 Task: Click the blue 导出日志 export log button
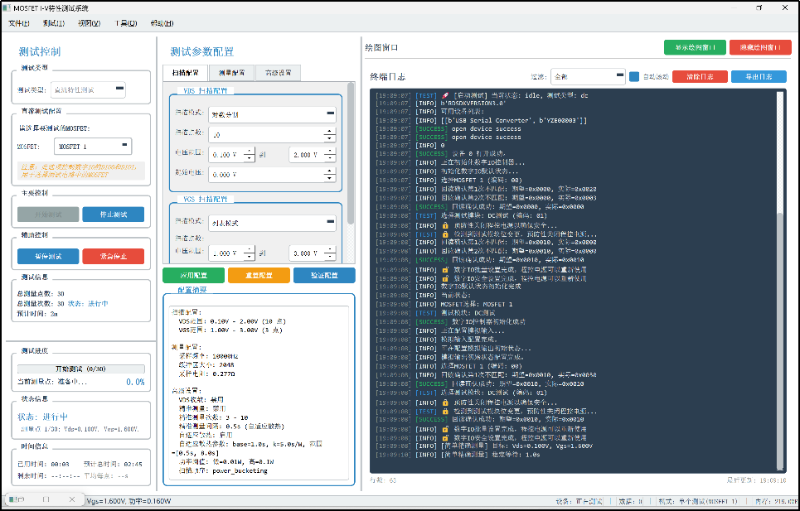point(759,76)
